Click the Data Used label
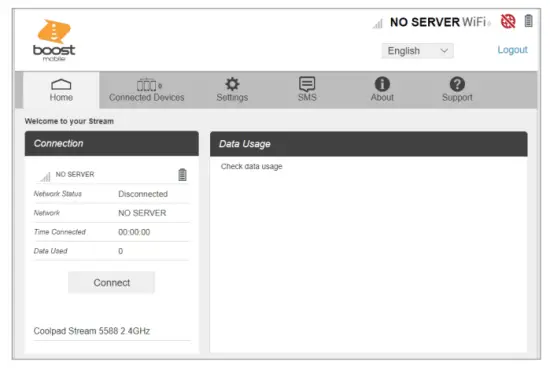Image resolution: width=550 pixels, height=373 pixels. [x=51, y=251]
